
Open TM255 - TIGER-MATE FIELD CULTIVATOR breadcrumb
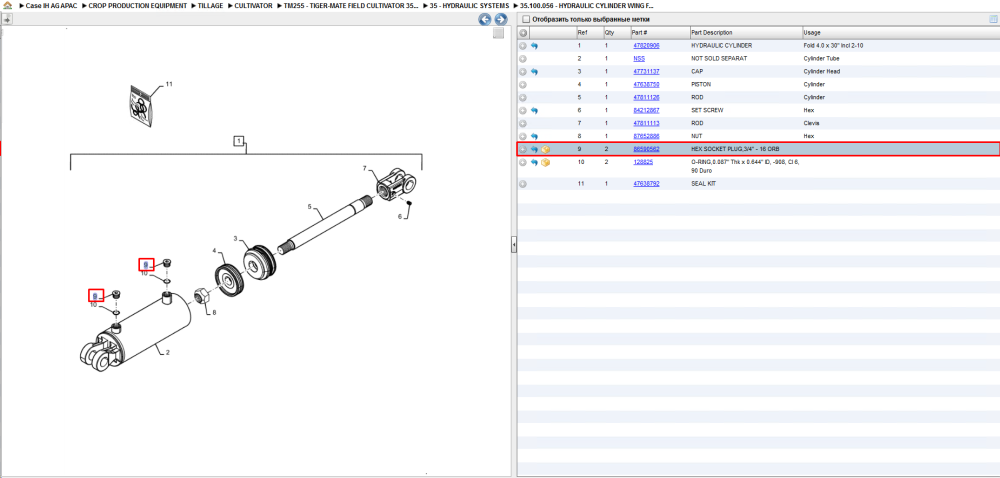(351, 5)
